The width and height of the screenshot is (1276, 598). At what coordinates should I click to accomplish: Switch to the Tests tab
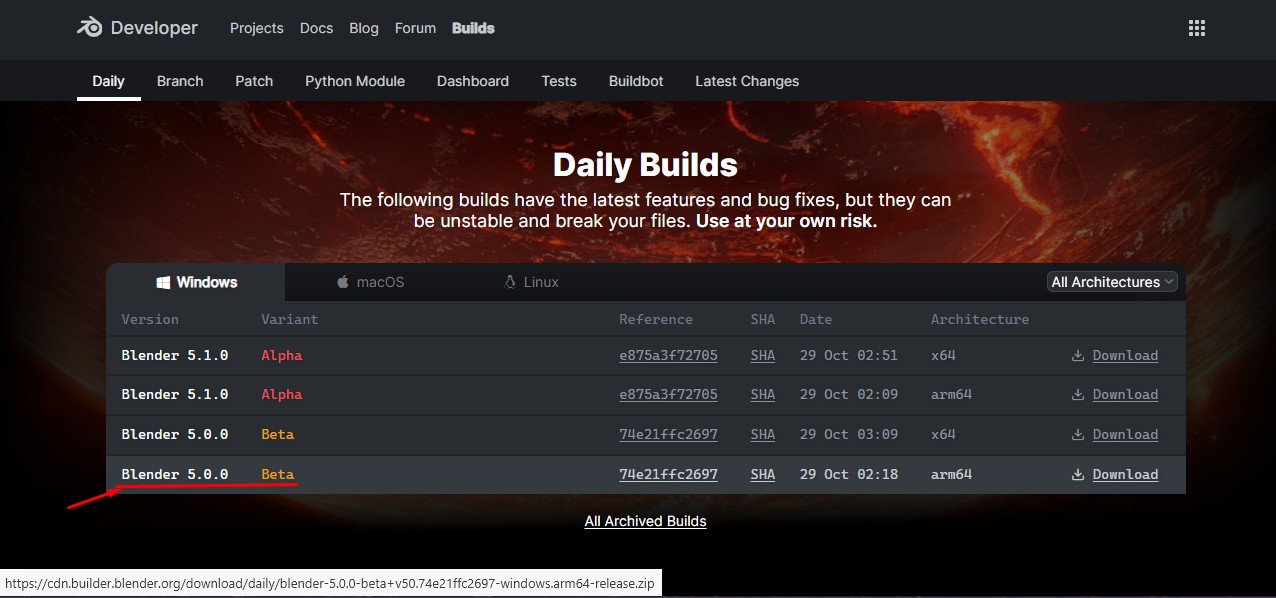[x=559, y=81]
